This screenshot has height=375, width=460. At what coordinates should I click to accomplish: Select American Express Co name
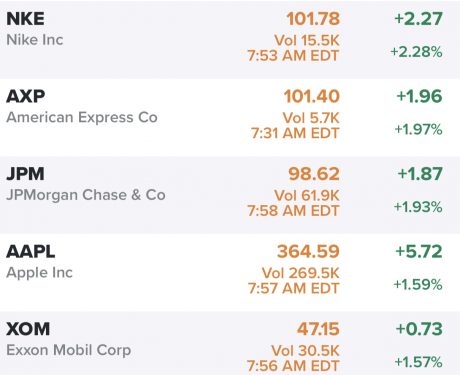[x=82, y=117]
